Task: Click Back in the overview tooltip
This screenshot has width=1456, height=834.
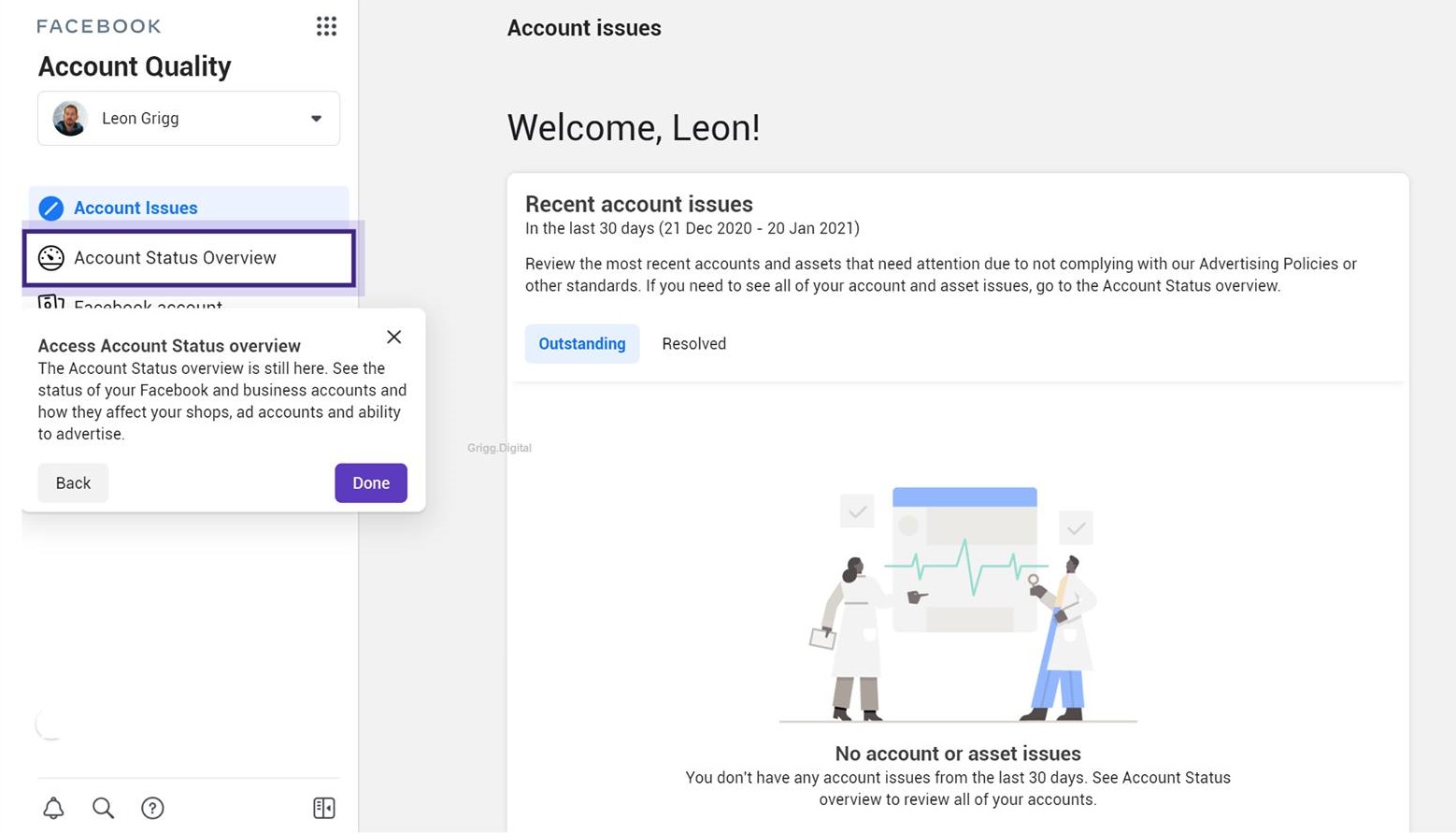Action: [x=72, y=482]
